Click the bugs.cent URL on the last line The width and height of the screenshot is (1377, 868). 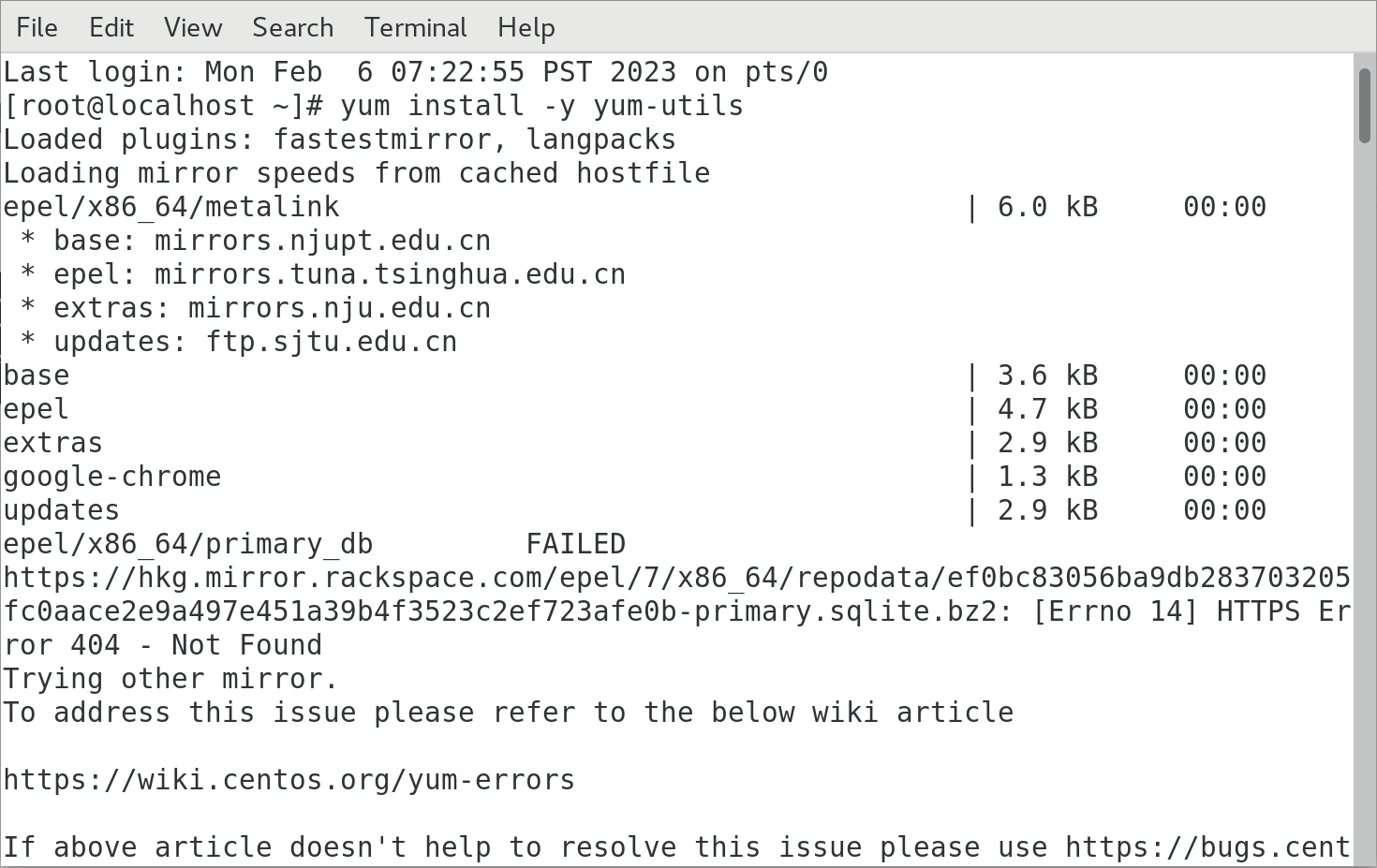click(1207, 847)
